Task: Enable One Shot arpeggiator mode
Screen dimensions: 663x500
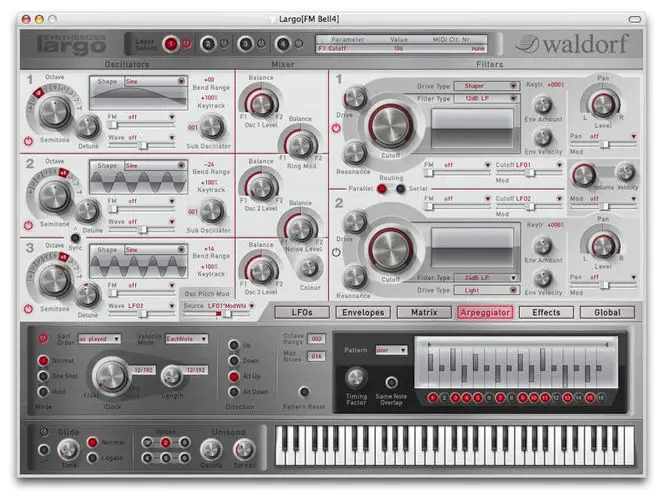Action: point(43,375)
